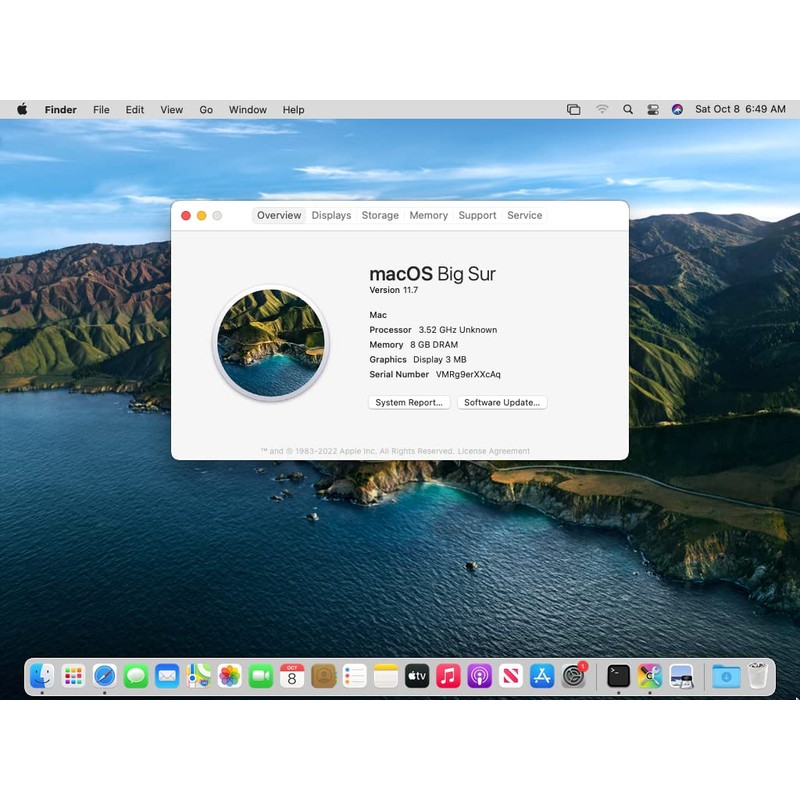Click the Software Update button

point(502,403)
